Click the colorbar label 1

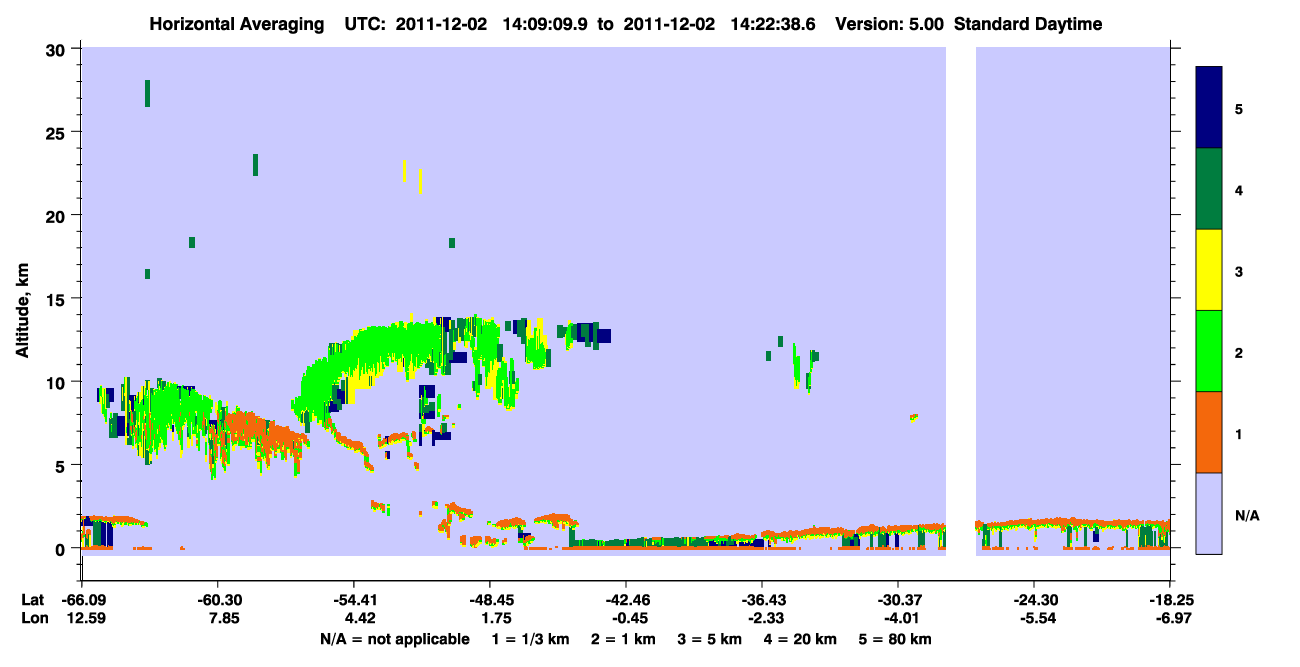pos(1239,433)
